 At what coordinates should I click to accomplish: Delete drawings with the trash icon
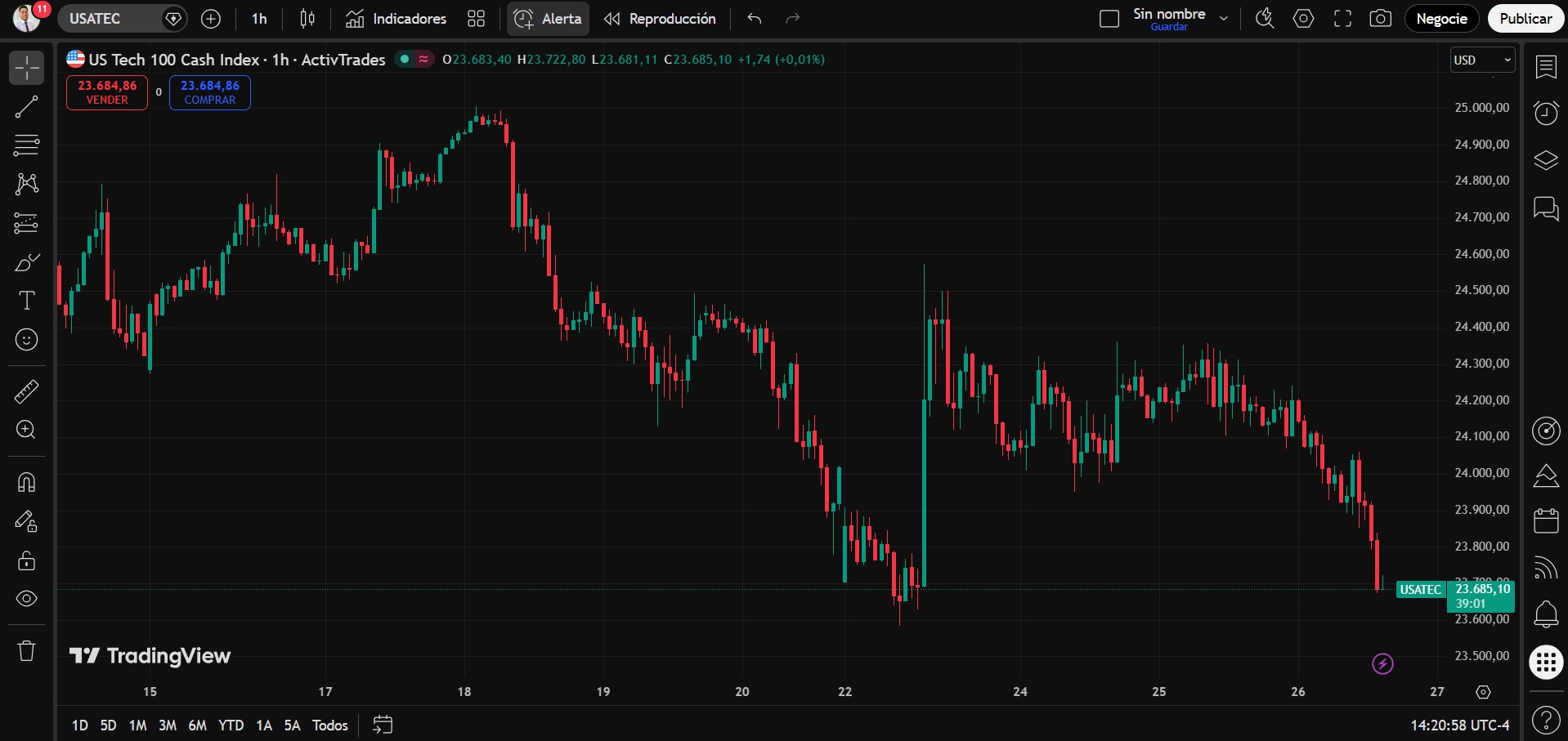point(26,650)
